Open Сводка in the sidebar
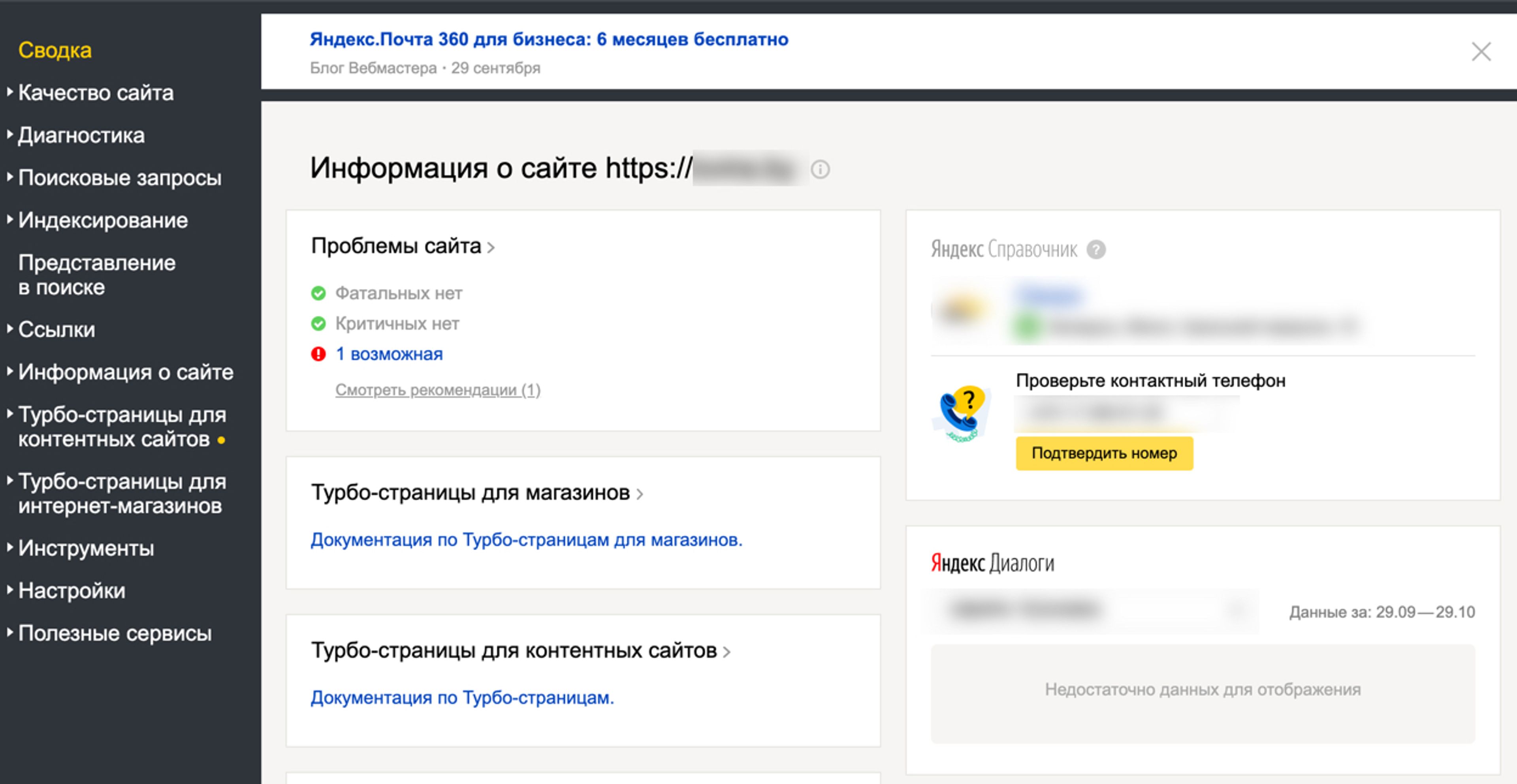Screen dimensions: 1517x784 pyautogui.click(x=55, y=50)
